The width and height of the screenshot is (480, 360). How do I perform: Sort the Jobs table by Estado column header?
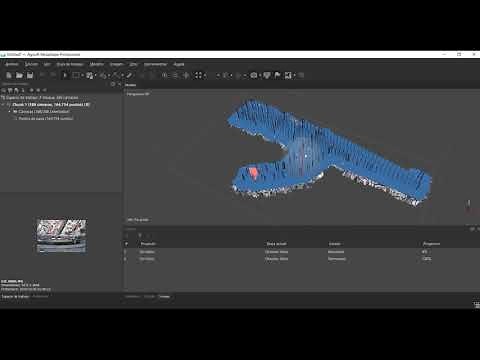click(335, 244)
